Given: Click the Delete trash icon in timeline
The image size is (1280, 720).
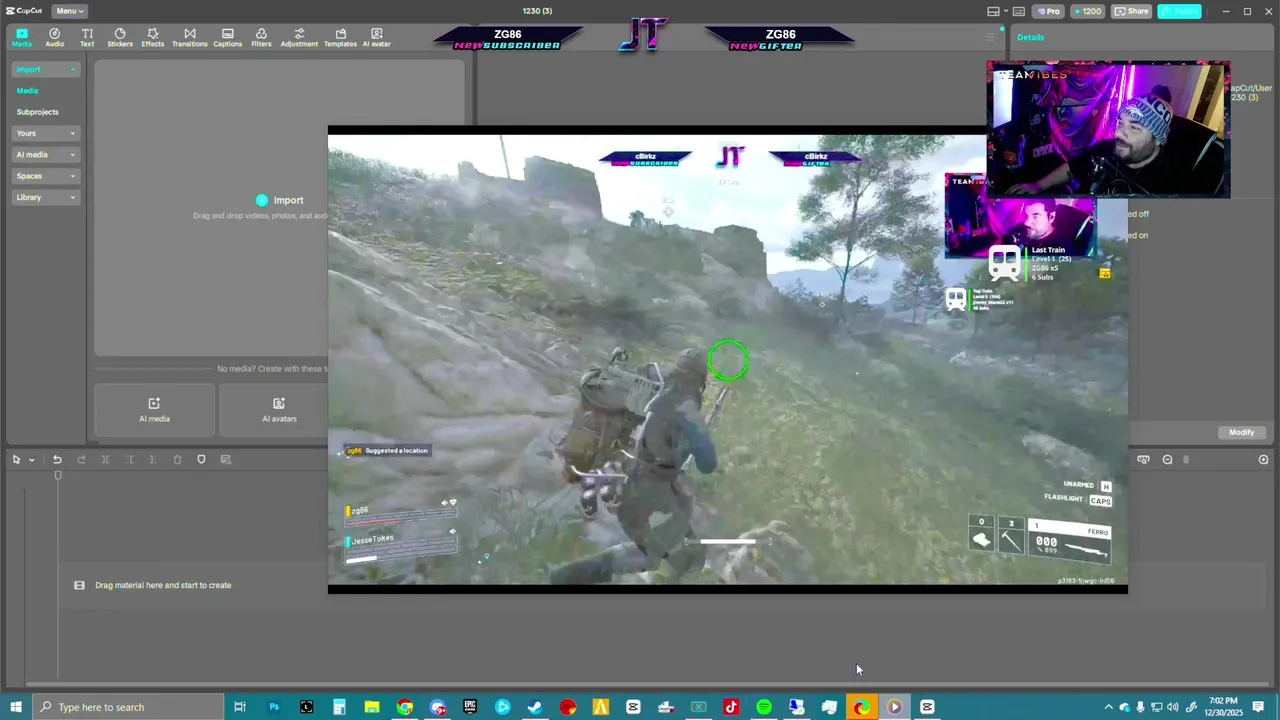Looking at the screenshot, I should (177, 460).
